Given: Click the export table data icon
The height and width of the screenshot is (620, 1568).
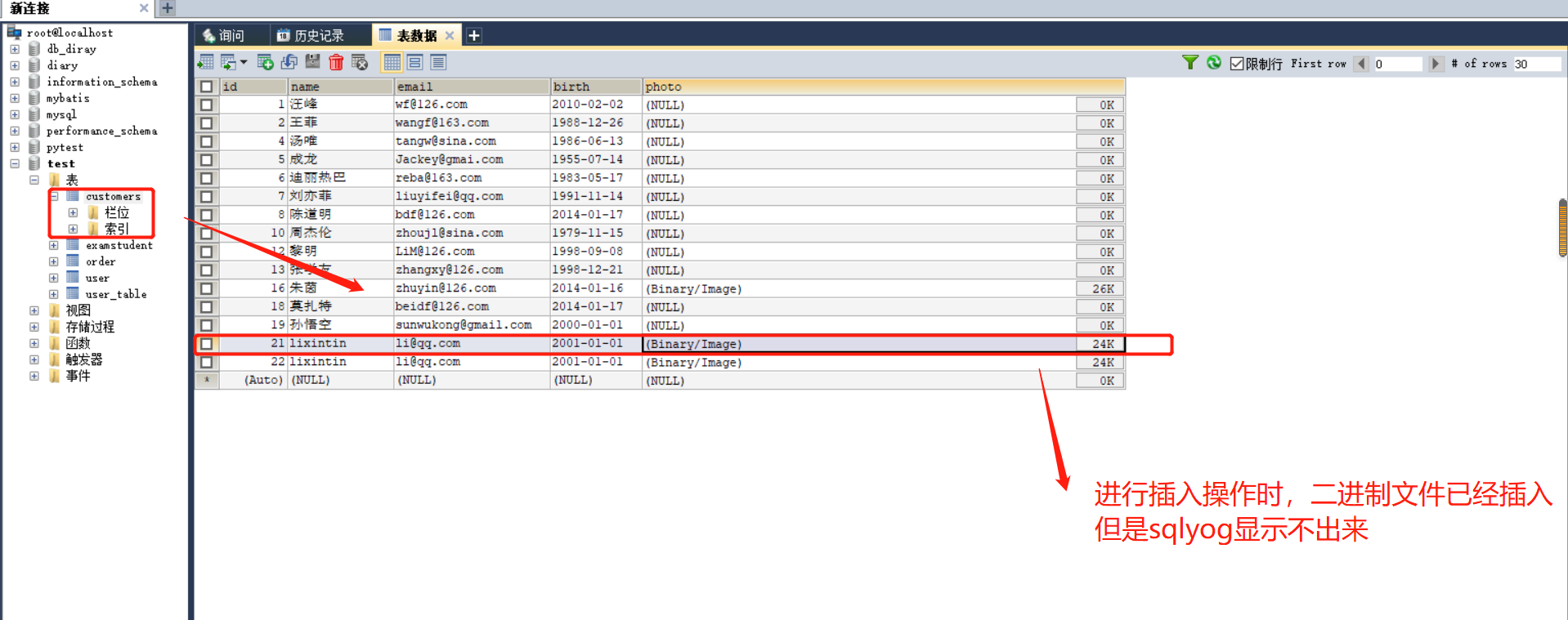Looking at the screenshot, I should click(x=205, y=62).
